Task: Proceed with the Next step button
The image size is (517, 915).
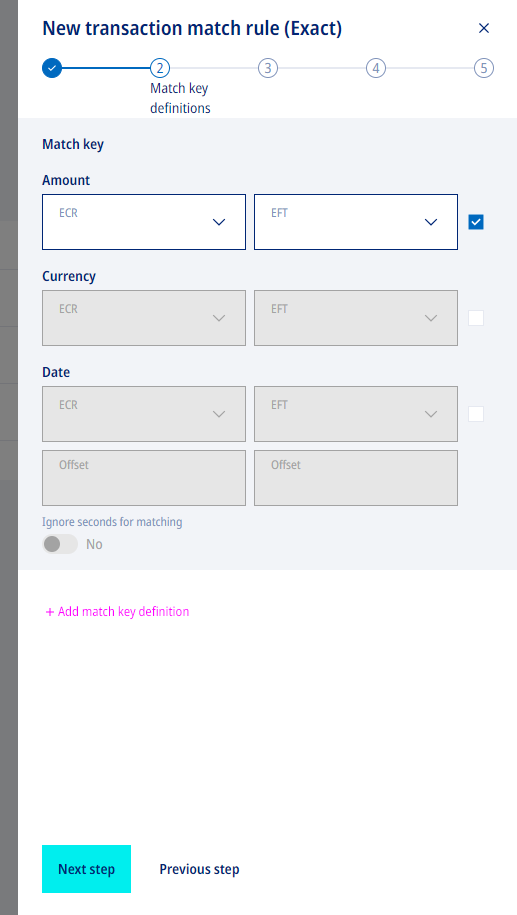Action: [x=86, y=869]
